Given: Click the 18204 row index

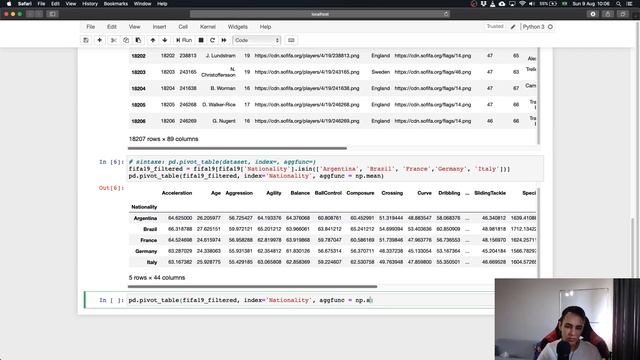Looking at the screenshot, I should 138,89.
